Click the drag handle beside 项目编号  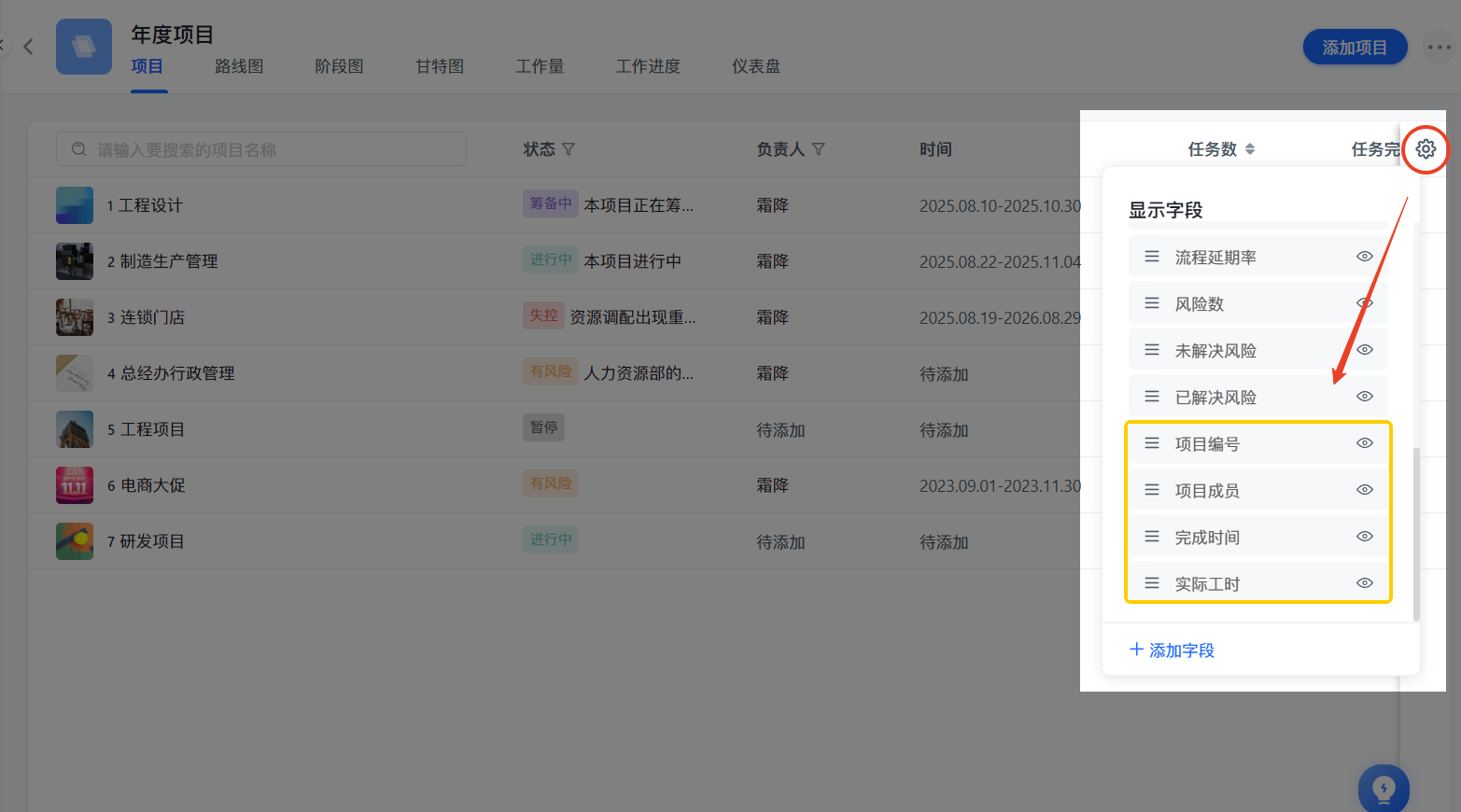point(1151,442)
